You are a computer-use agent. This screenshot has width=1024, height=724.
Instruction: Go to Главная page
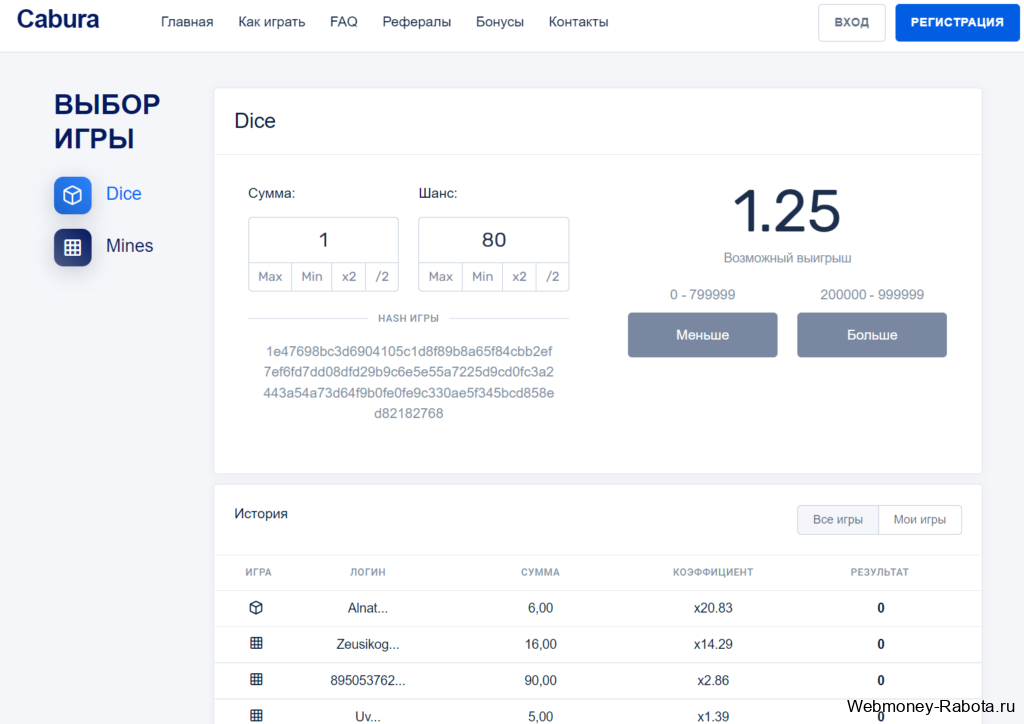(x=187, y=22)
